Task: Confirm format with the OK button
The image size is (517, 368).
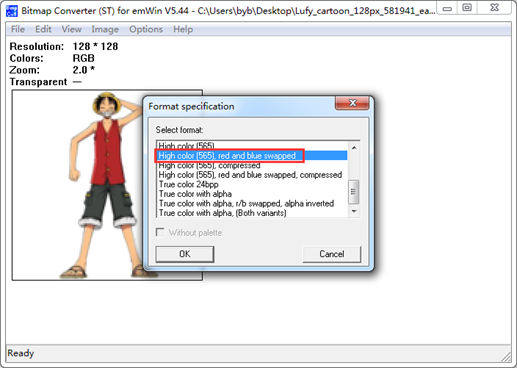Action: tap(185, 254)
